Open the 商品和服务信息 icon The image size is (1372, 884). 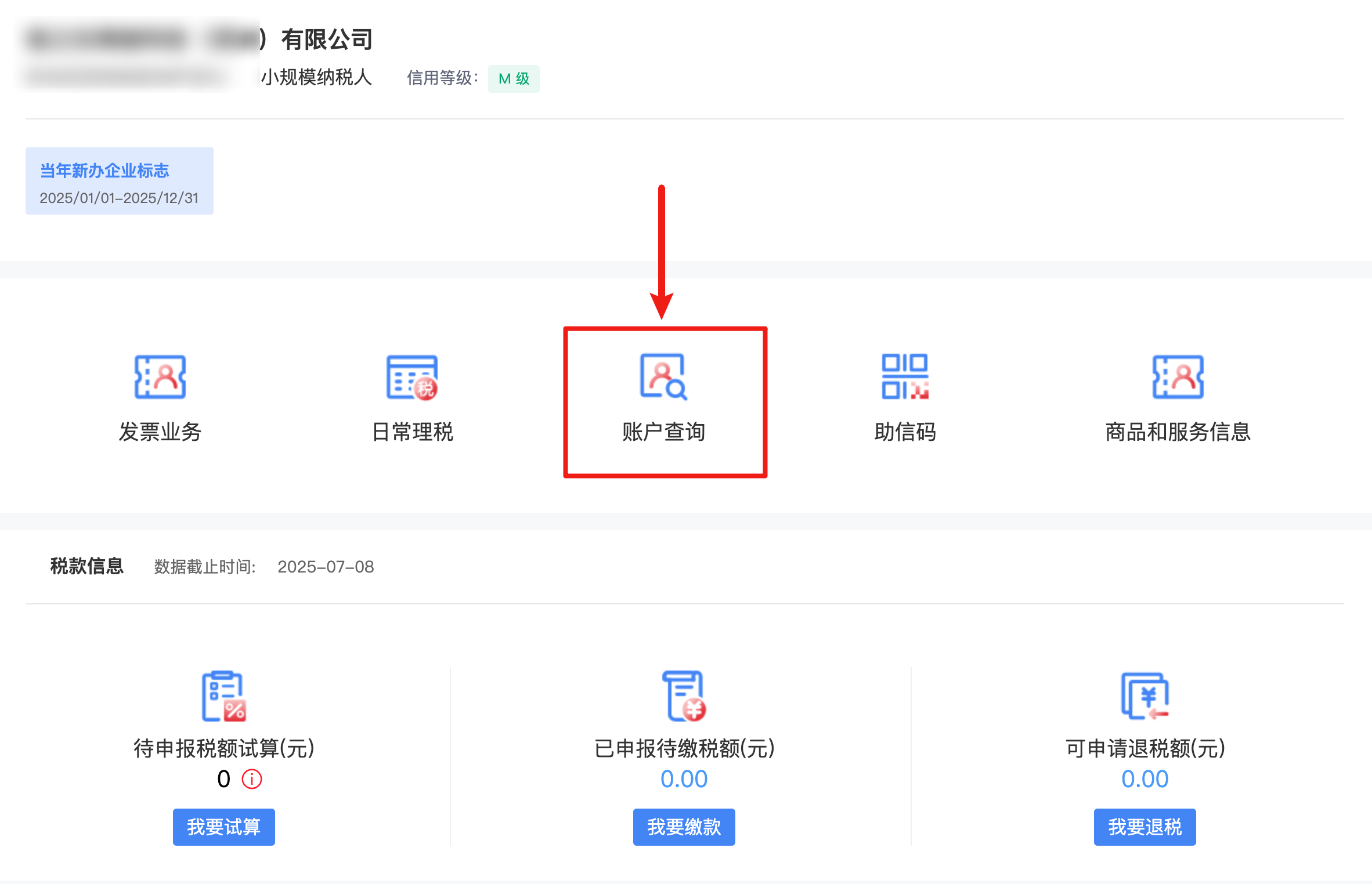[x=1178, y=377]
